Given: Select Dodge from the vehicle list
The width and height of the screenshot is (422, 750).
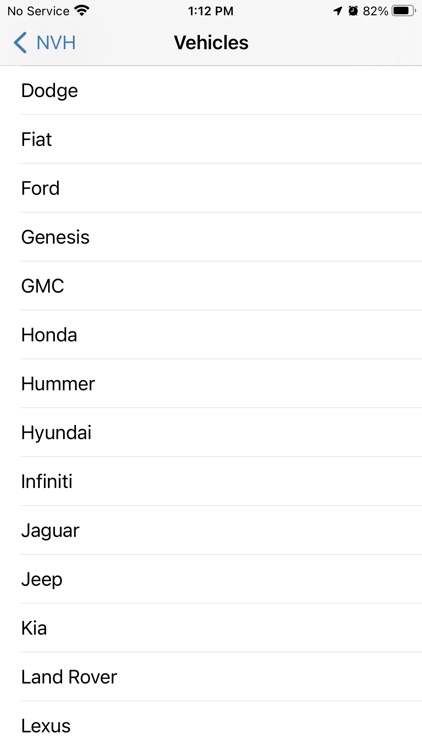Looking at the screenshot, I should pyautogui.click(x=211, y=90).
